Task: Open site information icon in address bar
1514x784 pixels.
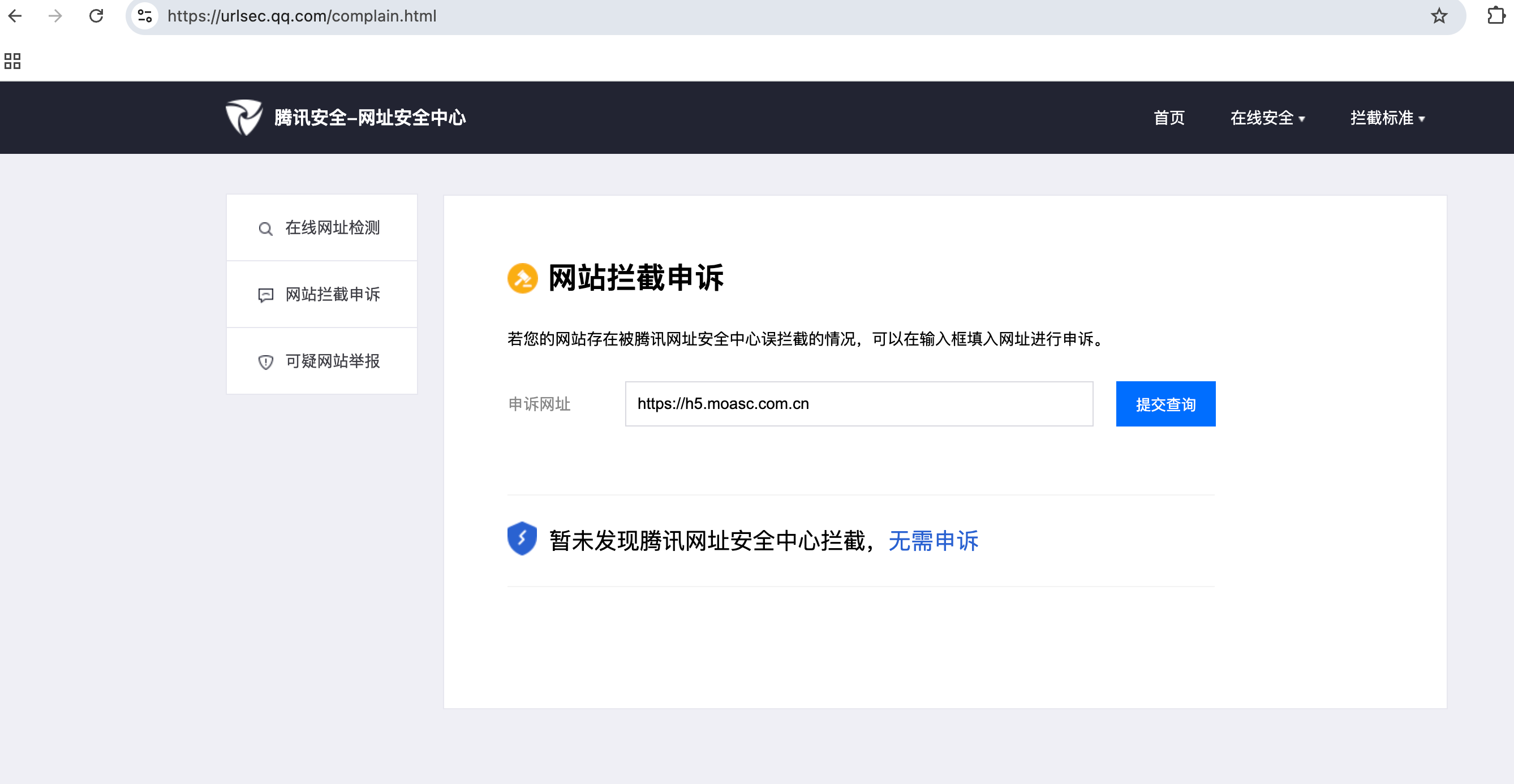Action: (x=145, y=16)
